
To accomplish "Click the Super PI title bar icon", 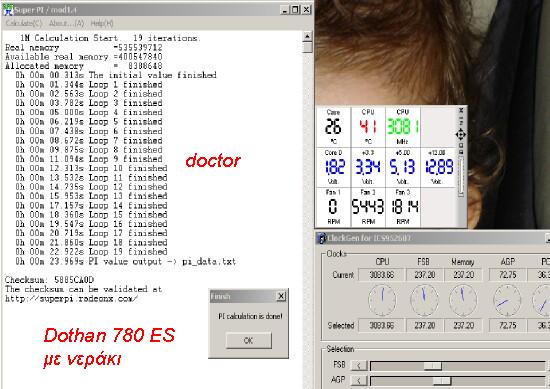I will tap(8, 9).
